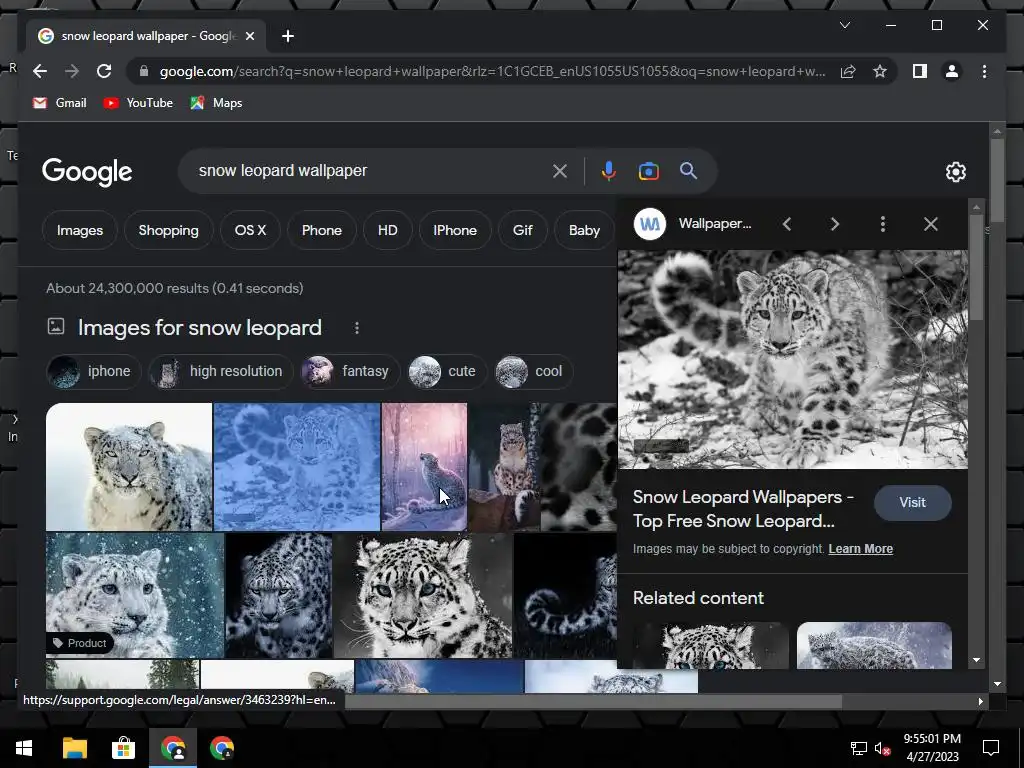
Task: Click horizontal scrollbar right arrow
Action: click(x=980, y=701)
